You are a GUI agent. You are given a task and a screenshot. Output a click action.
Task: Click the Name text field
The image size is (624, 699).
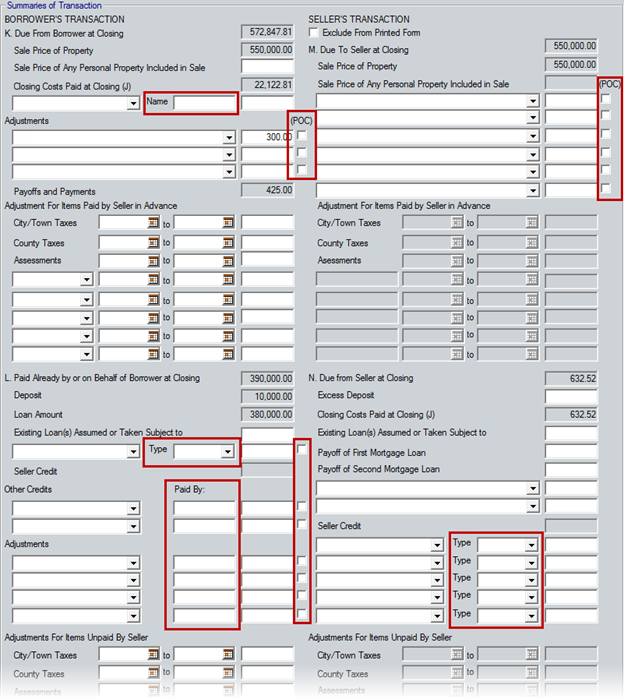[204, 102]
